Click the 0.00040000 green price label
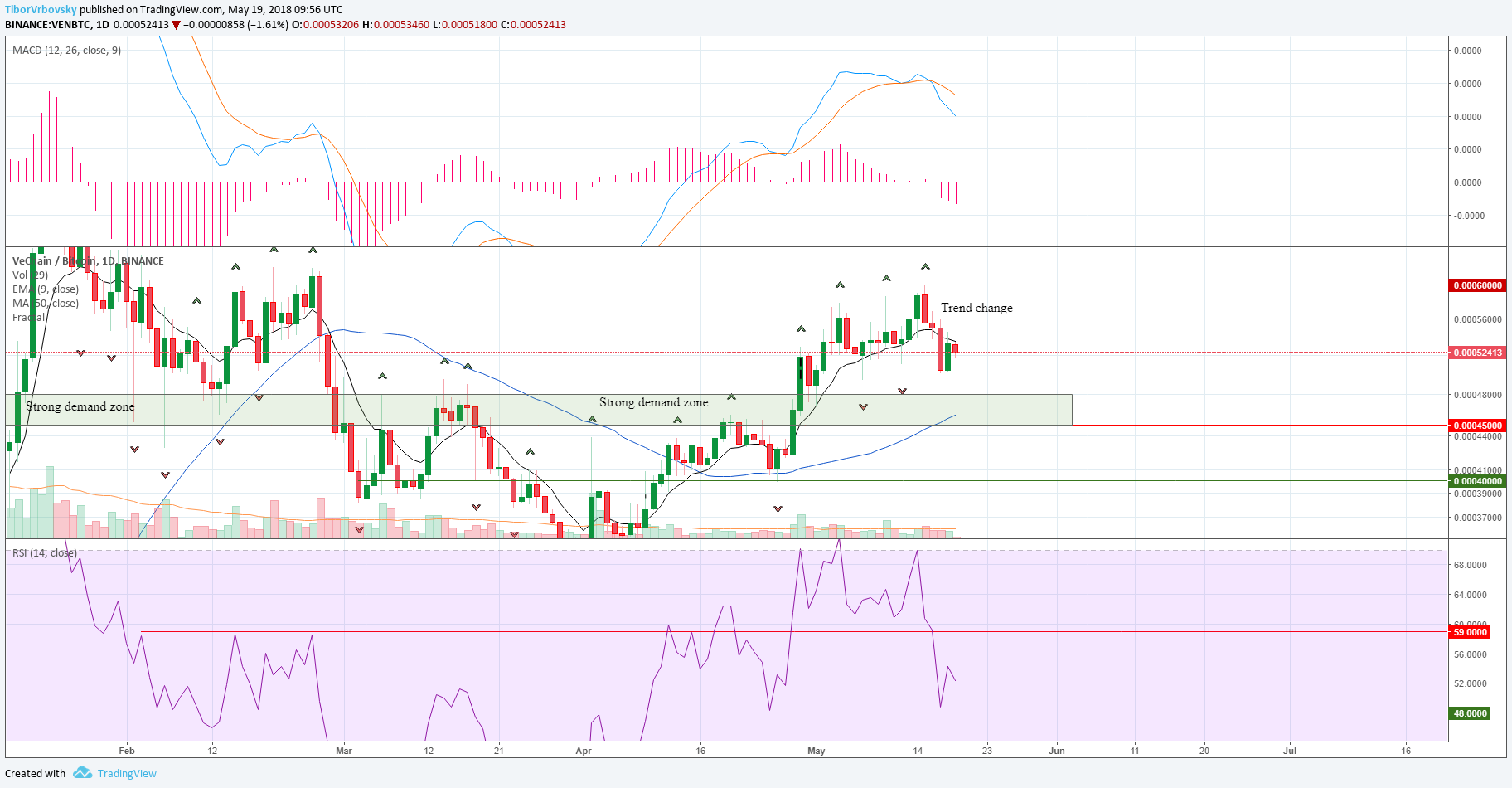 [1476, 481]
